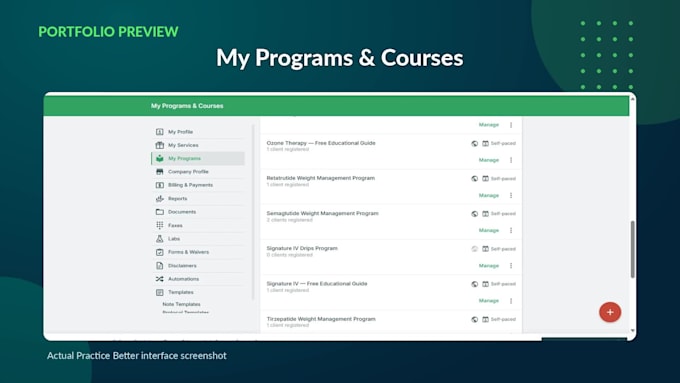Viewport: 680px width, 383px height.
Task: Click the Faxes keypad icon
Action: (x=160, y=225)
